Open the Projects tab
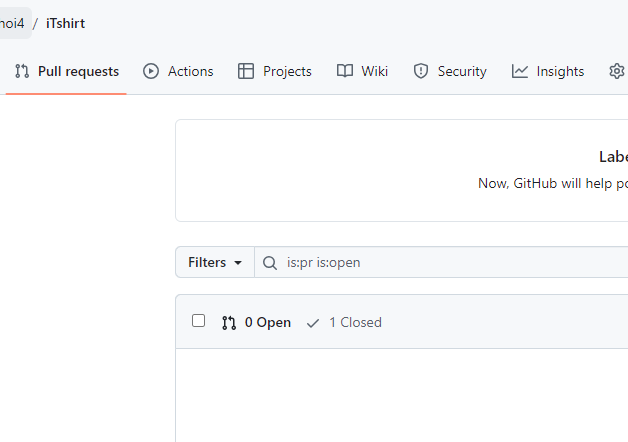This screenshot has width=628, height=442. pyautogui.click(x=275, y=71)
